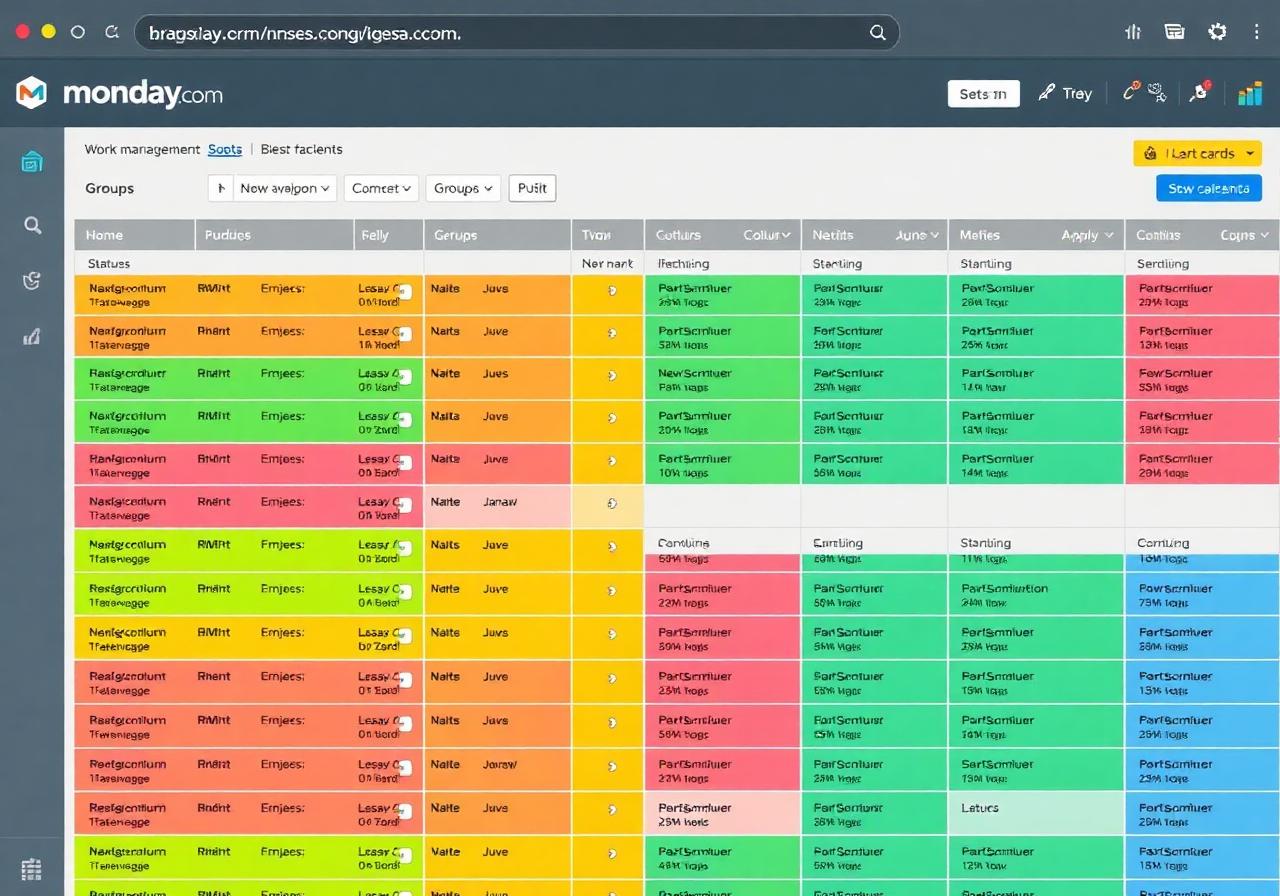The image size is (1280, 896).
Task: Click the card icon beside the gear
Action: pyautogui.click(x=1175, y=32)
